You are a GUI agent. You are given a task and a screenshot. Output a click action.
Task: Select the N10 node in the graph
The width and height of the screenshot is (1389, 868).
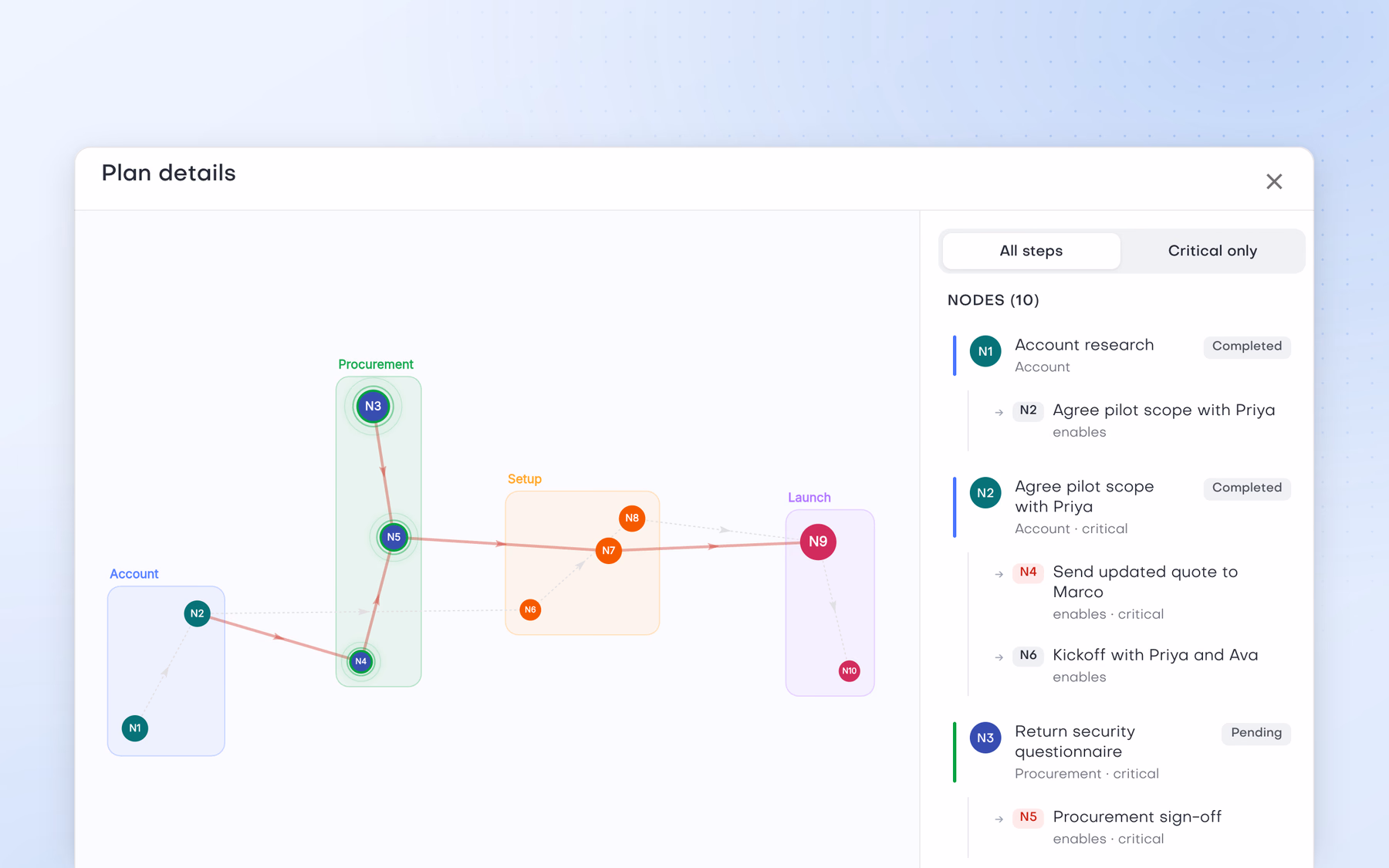[850, 671]
